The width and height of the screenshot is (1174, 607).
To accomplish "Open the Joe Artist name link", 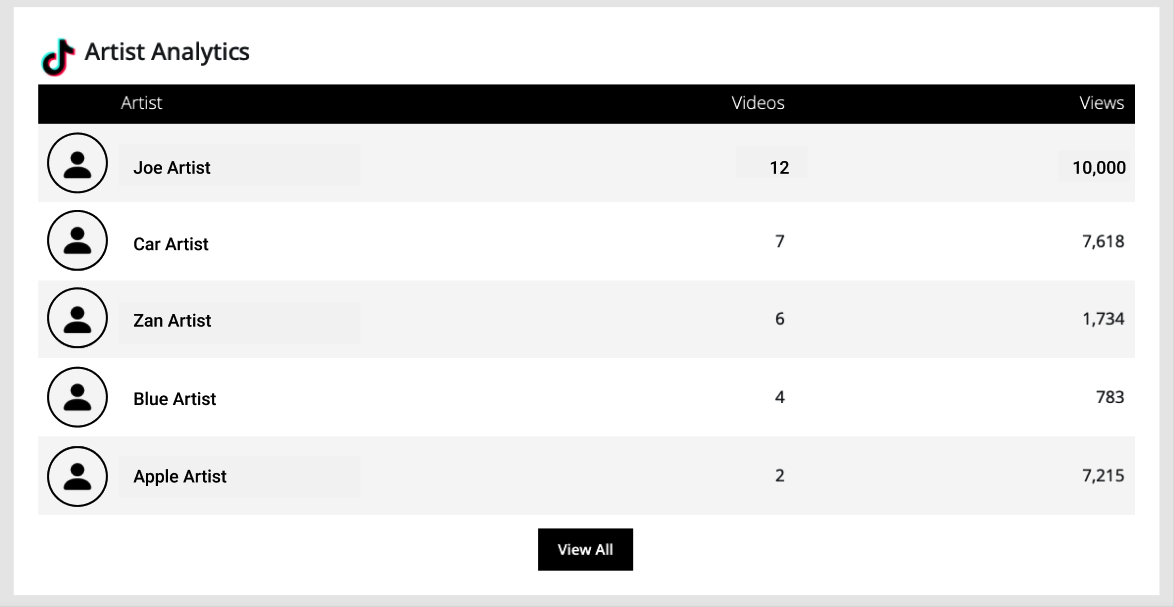I will tap(171, 168).
